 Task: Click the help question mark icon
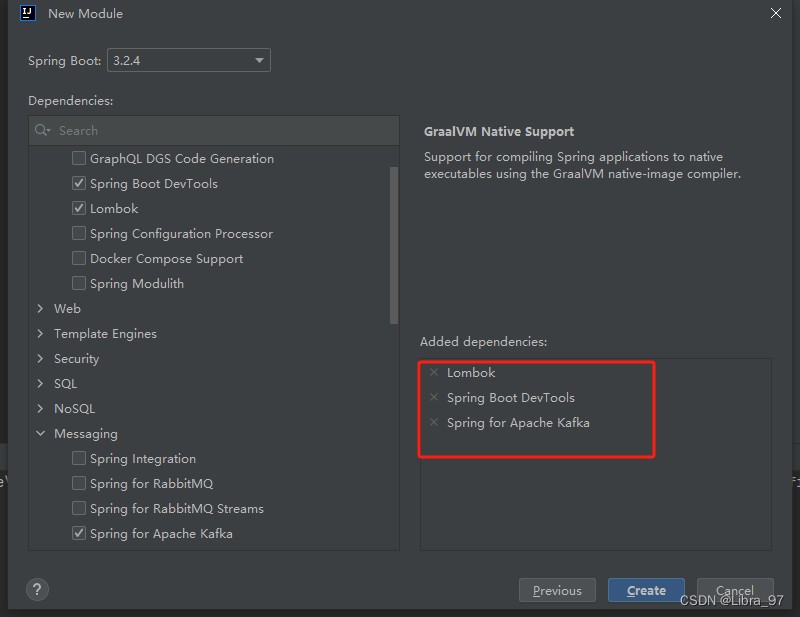(x=37, y=589)
